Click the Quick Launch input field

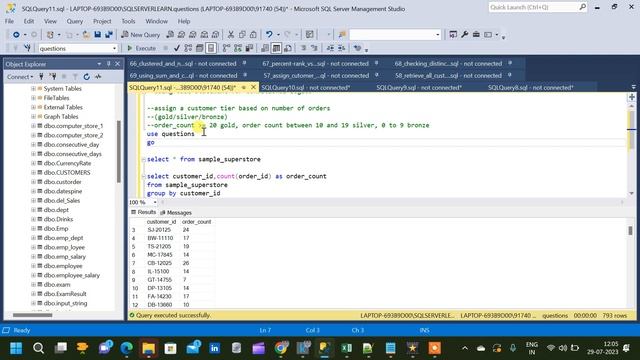(x=533, y=7)
